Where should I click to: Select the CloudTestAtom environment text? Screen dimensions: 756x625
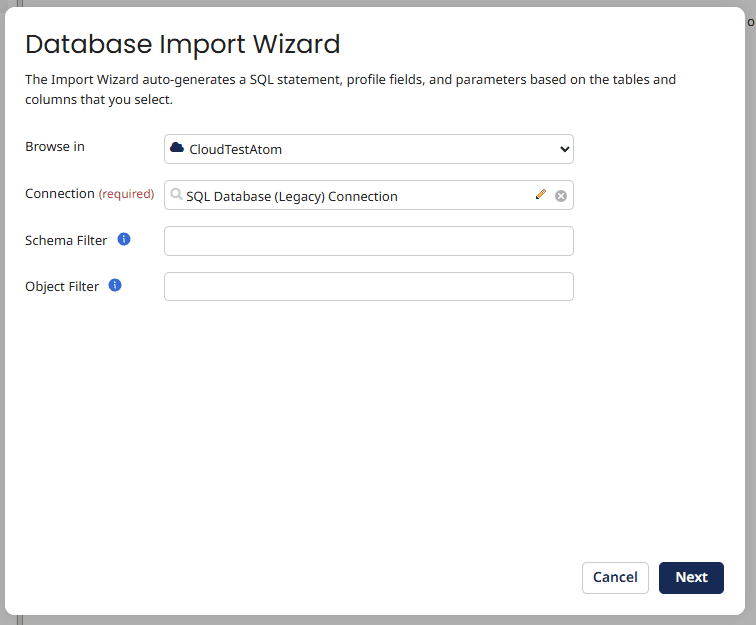tap(235, 150)
